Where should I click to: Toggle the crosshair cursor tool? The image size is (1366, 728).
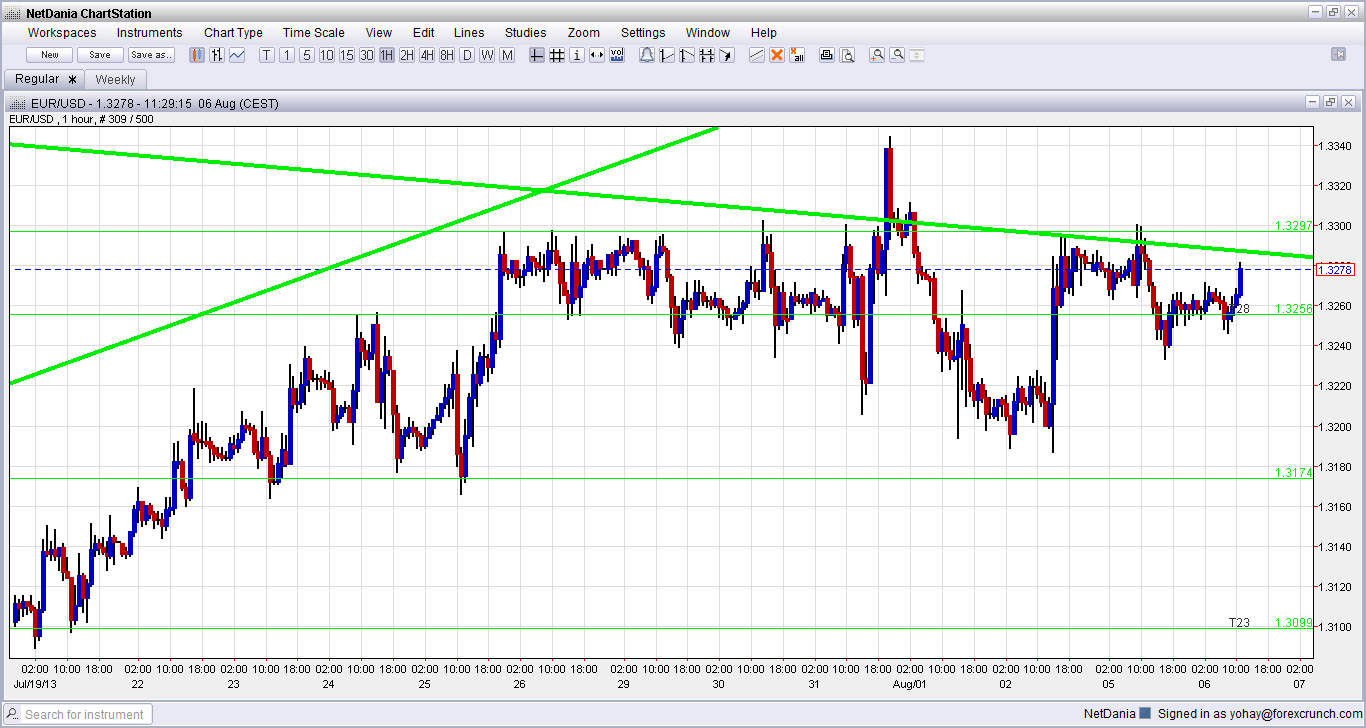pyautogui.click(x=537, y=55)
